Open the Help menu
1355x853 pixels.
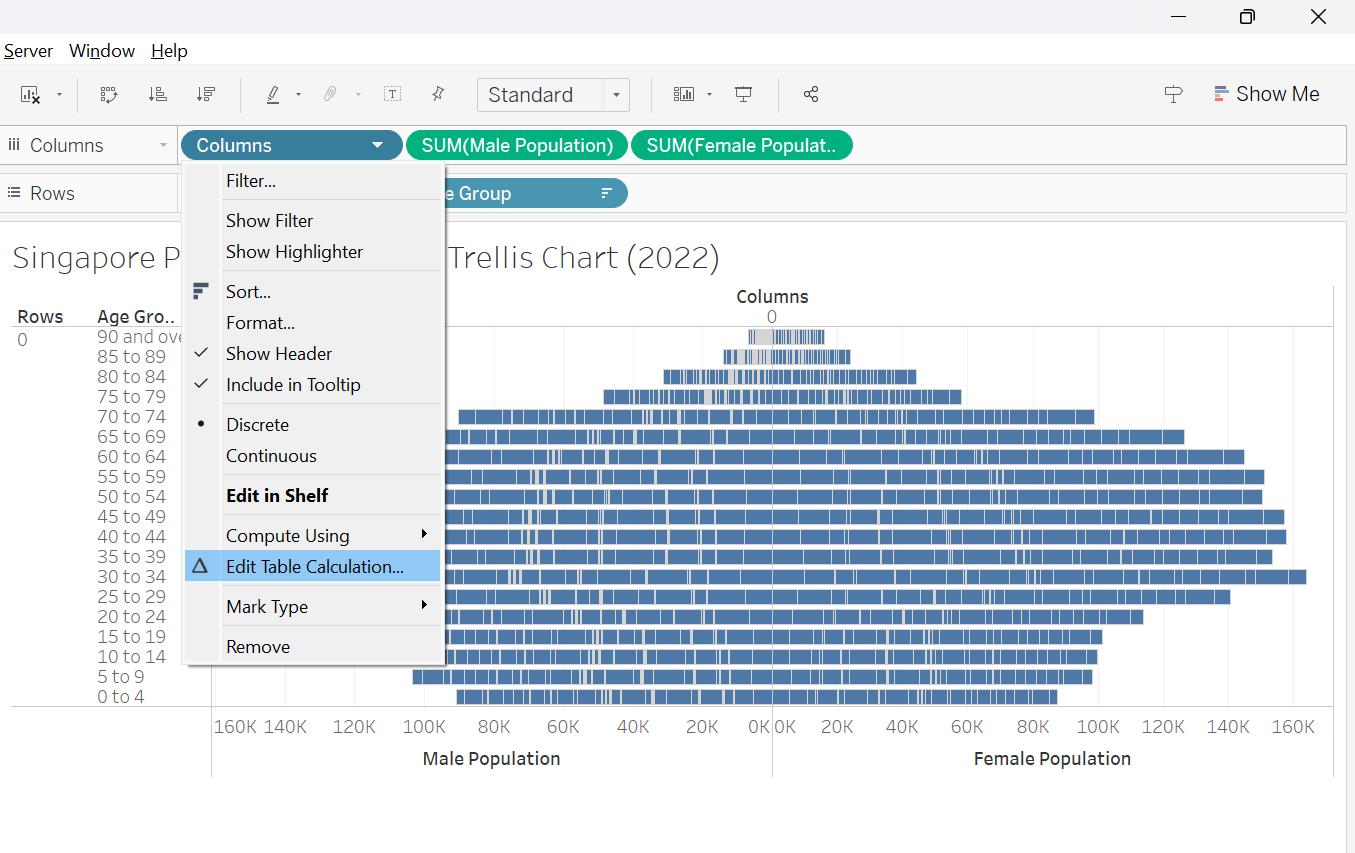[x=169, y=51]
